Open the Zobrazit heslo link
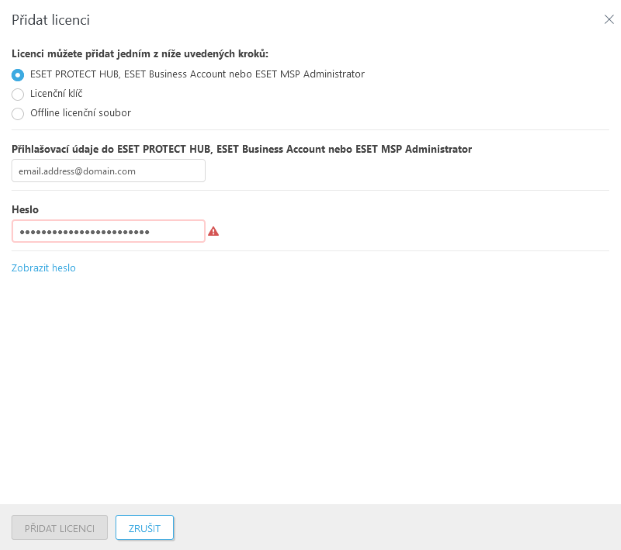 click(43, 268)
